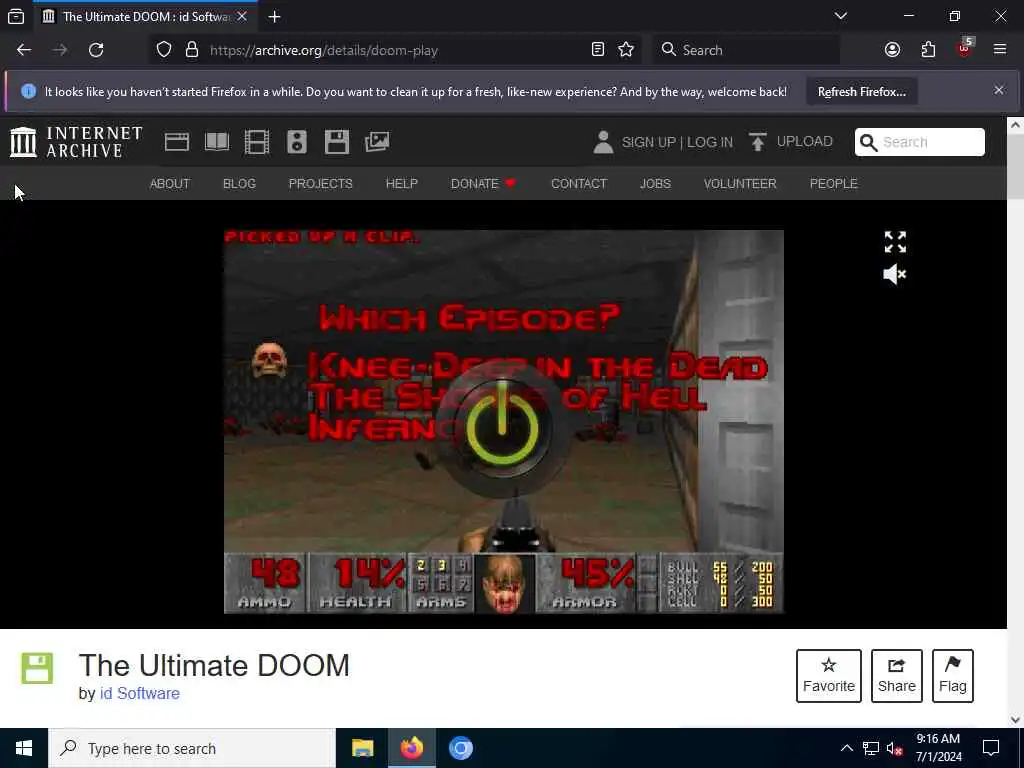Screen dimensions: 1024x768
Task: Open the blue circular browser taskbar icon
Action: click(x=460, y=748)
